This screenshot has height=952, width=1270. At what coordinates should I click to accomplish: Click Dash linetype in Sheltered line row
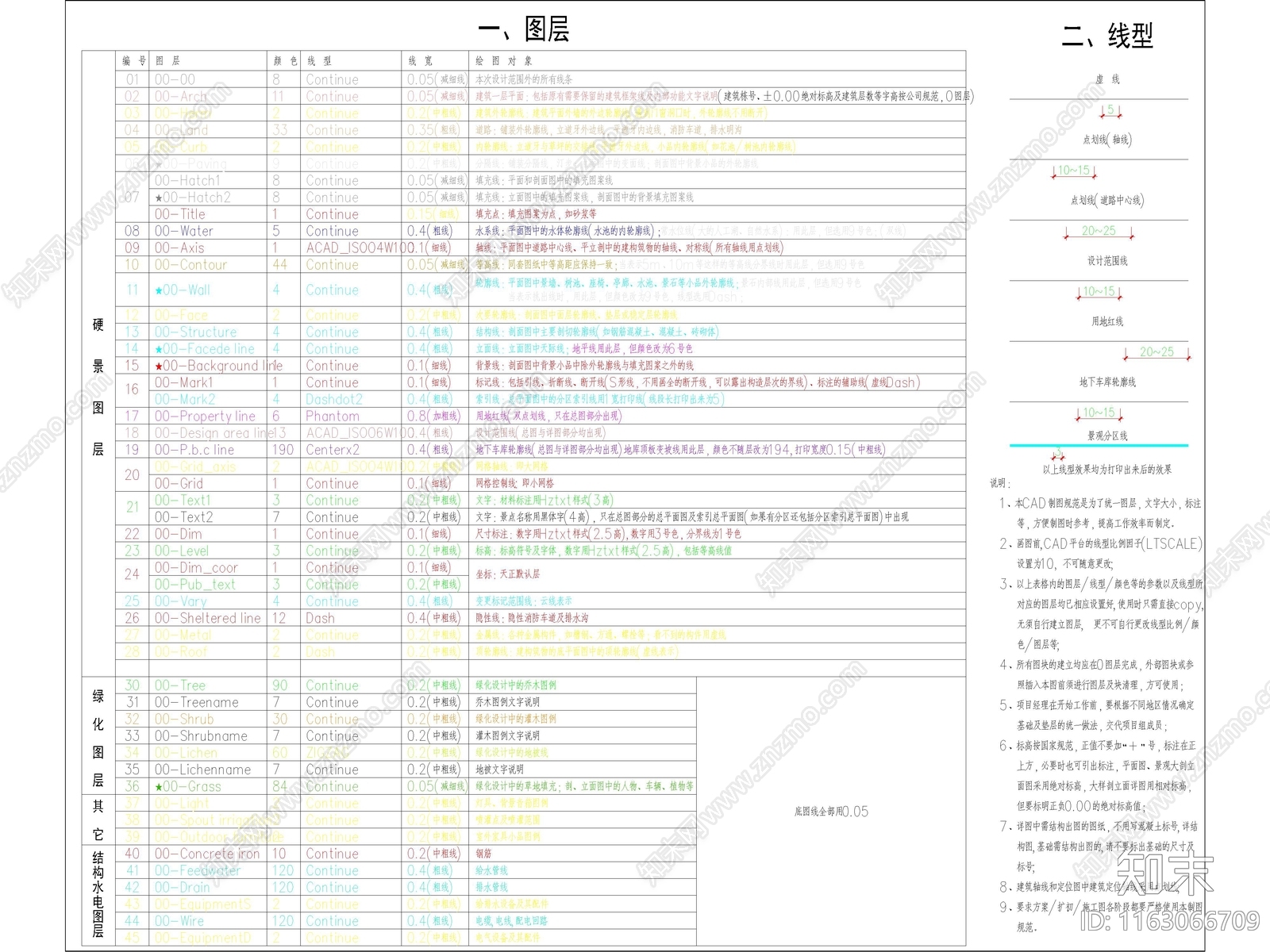tap(320, 618)
